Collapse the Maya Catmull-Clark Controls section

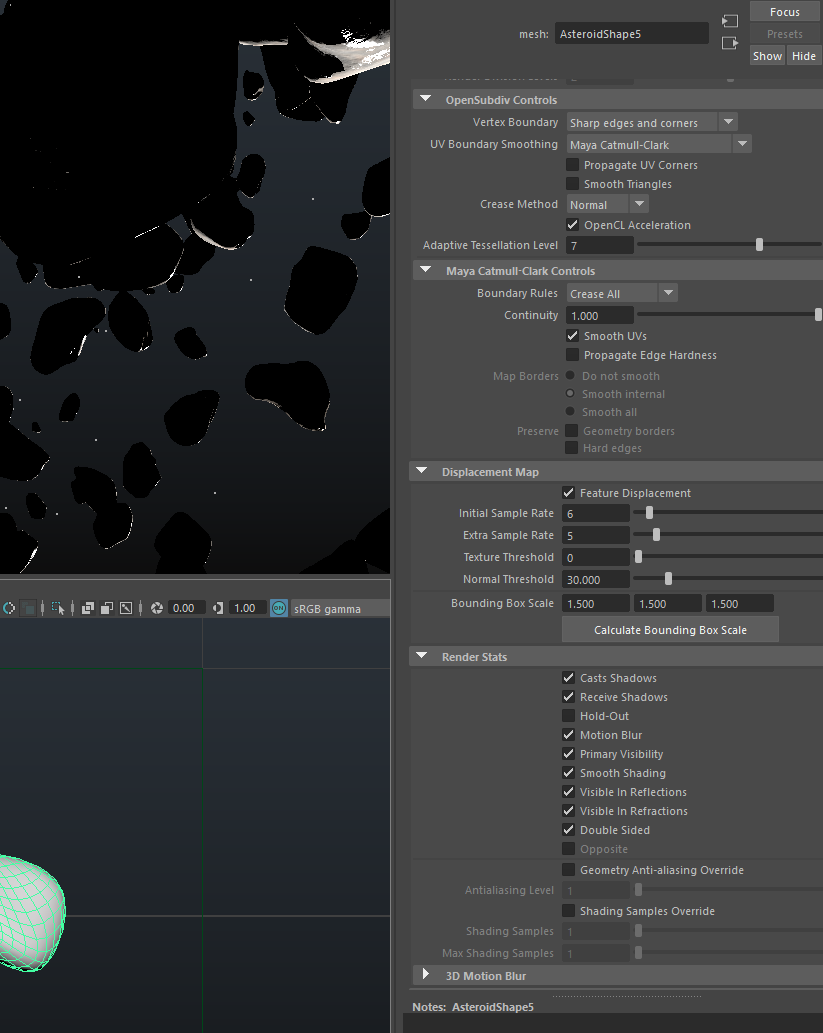coord(425,270)
